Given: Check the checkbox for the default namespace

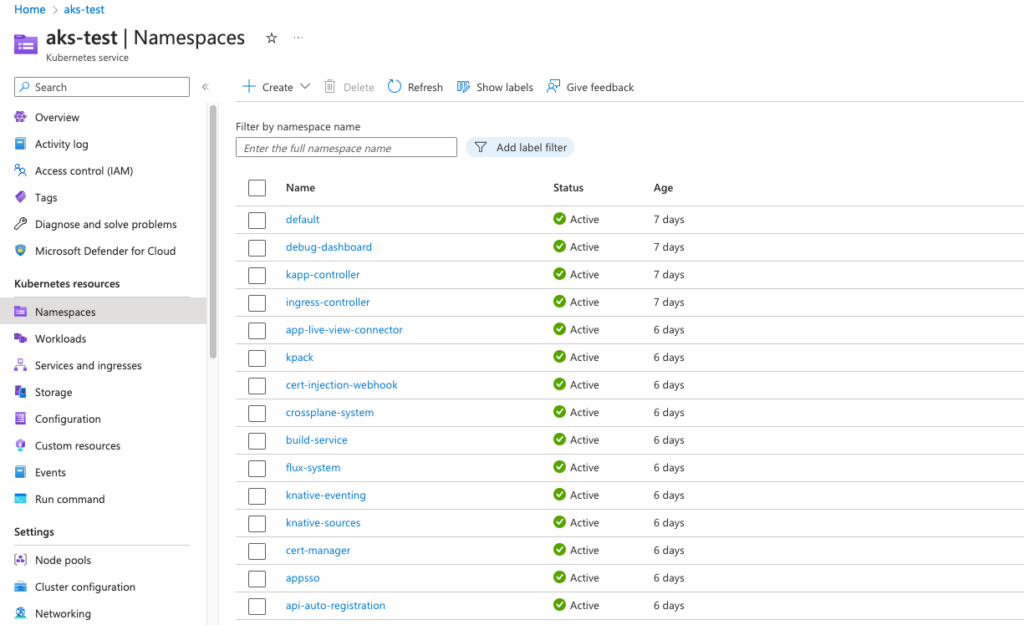Looking at the screenshot, I should (x=257, y=219).
